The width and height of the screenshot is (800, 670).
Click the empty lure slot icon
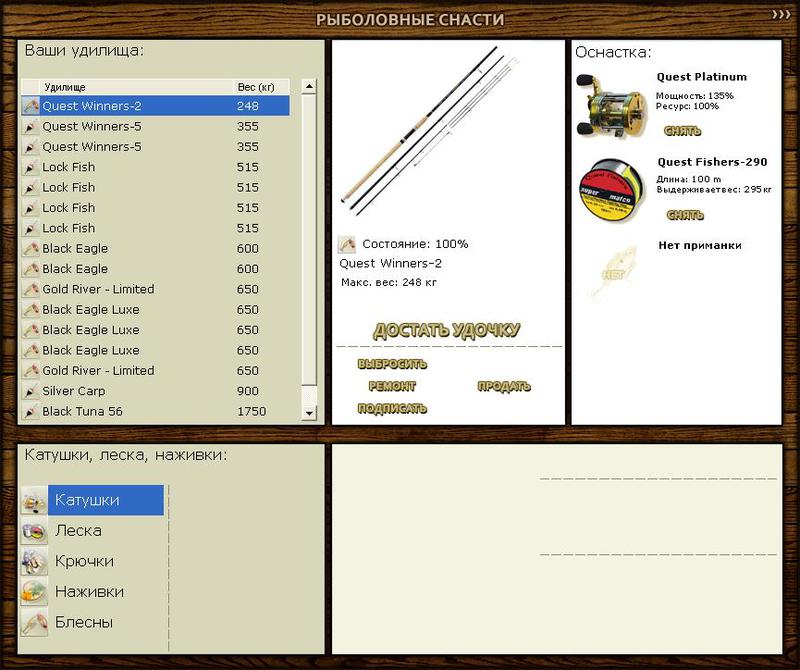point(614,274)
